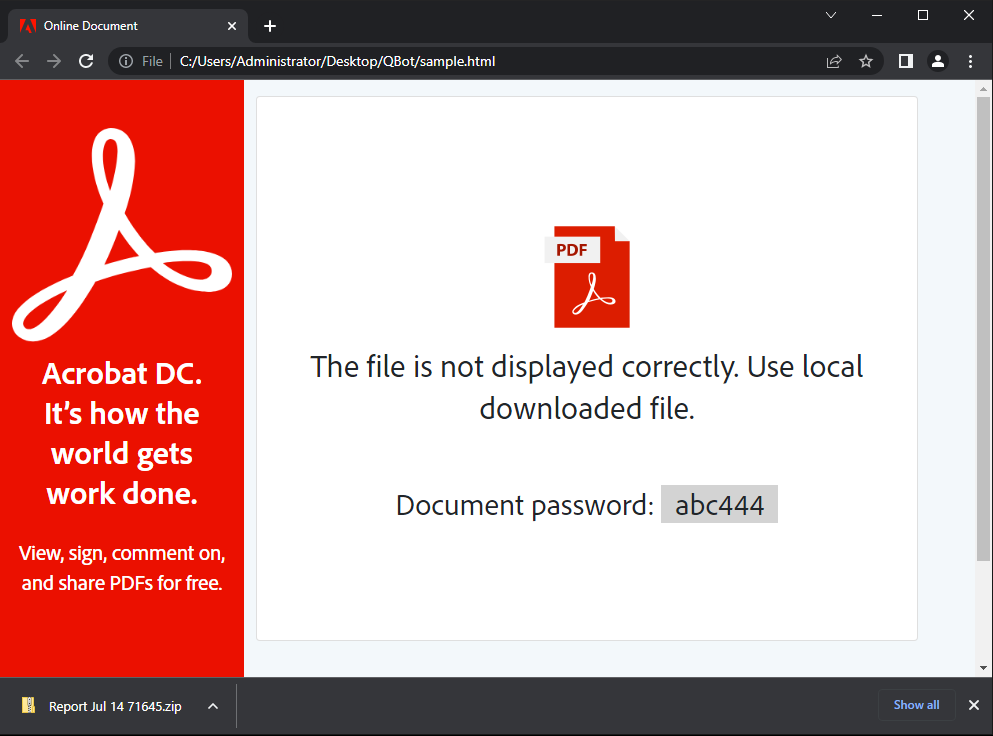Viewport: 993px width, 736px height.
Task: Open the browser side panel
Action: [x=906, y=61]
